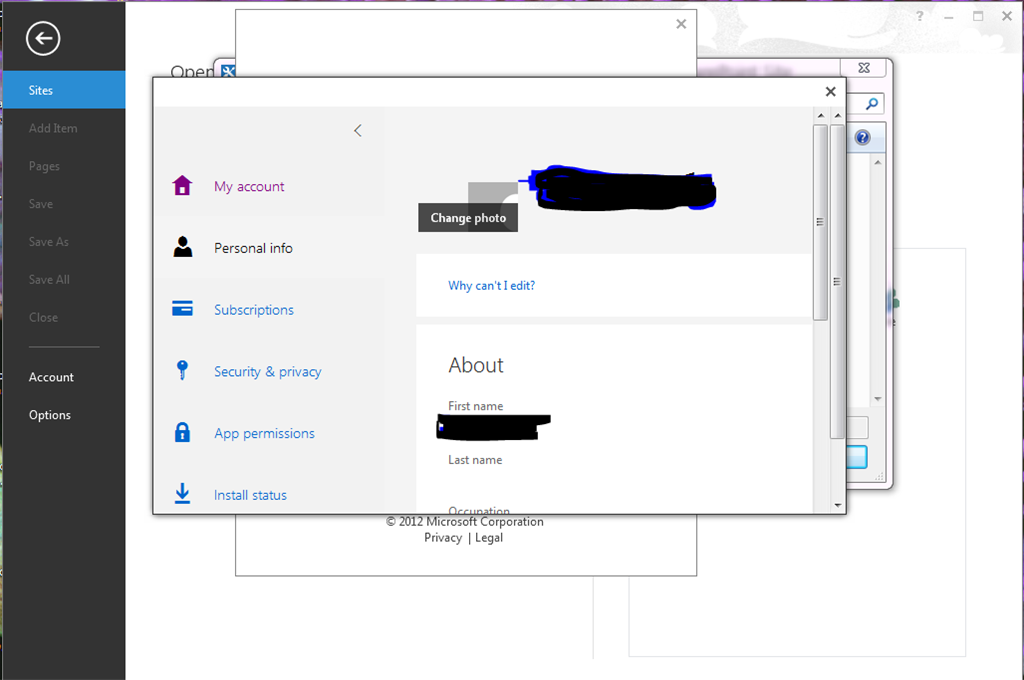
Task: Select the Personal info section
Action: (x=253, y=248)
